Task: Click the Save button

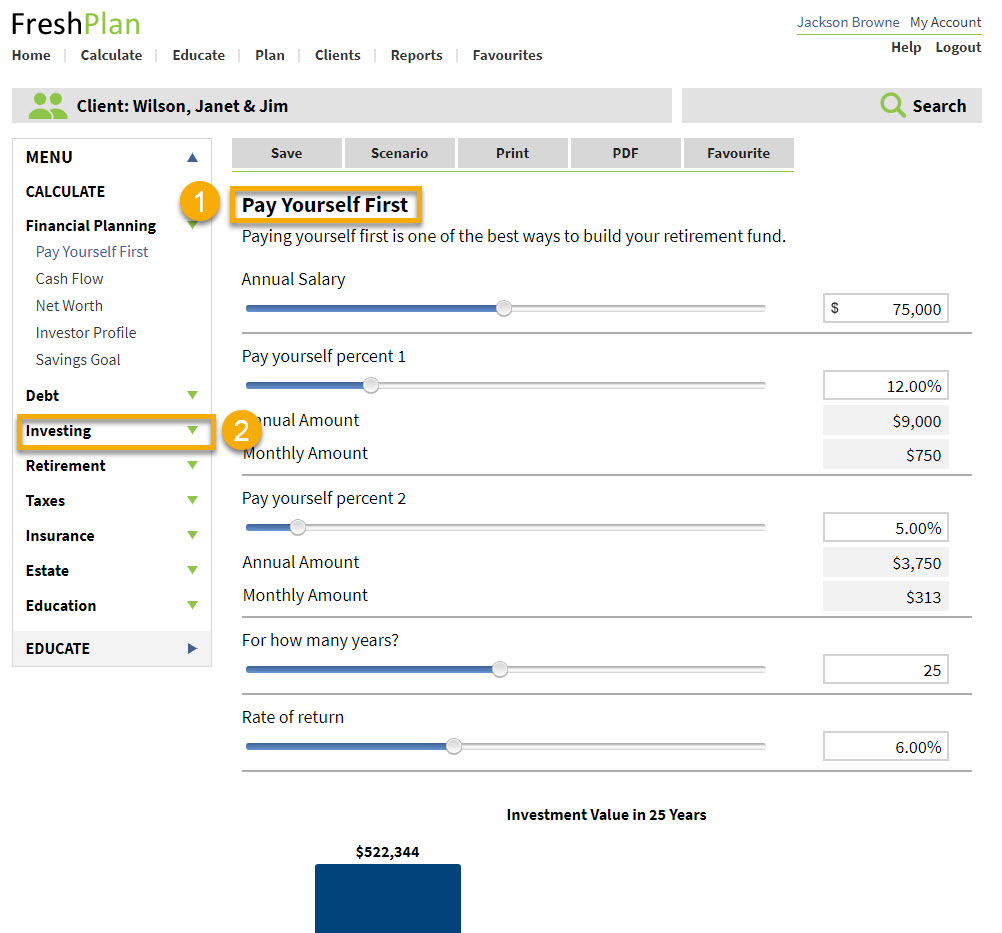Action: coord(286,153)
